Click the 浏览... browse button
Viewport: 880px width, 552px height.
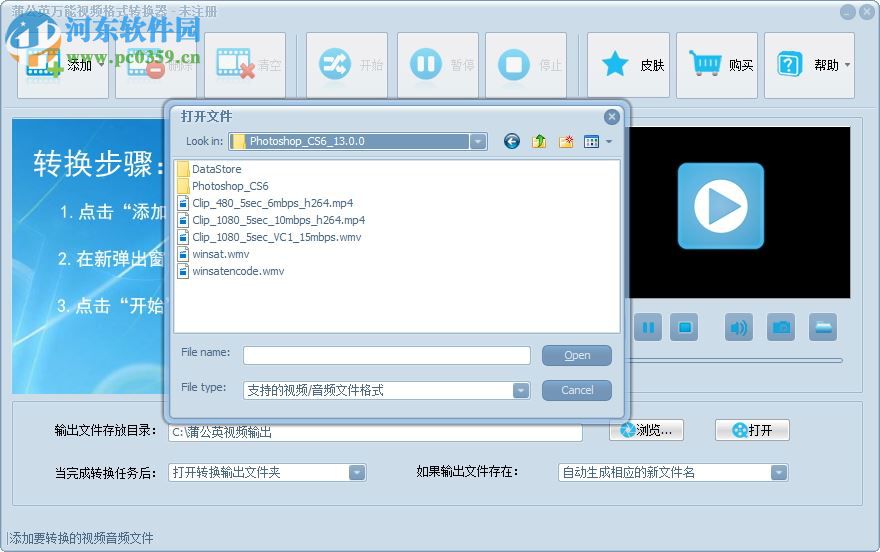tap(647, 430)
